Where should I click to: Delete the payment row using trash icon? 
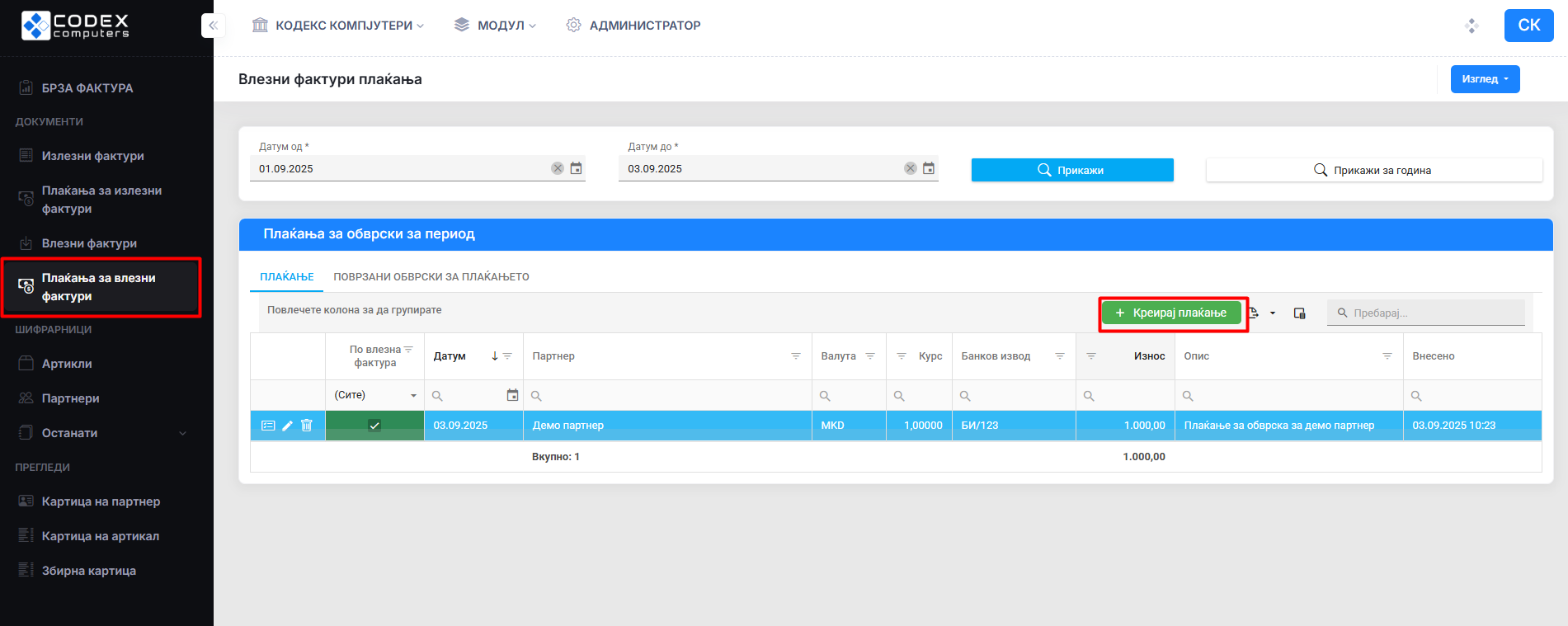click(307, 426)
